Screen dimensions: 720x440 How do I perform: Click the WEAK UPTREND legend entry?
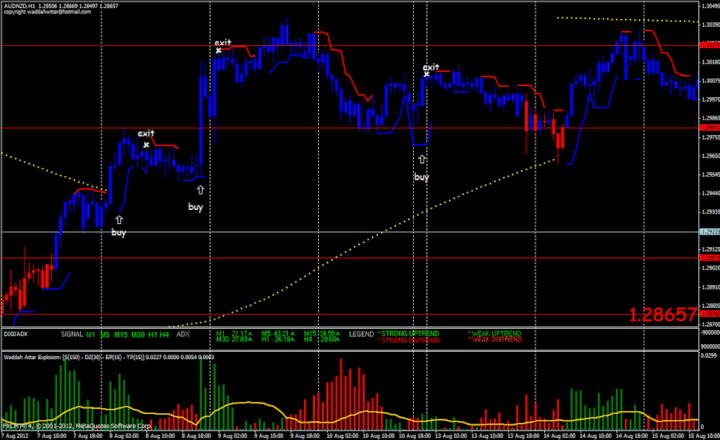point(495,333)
